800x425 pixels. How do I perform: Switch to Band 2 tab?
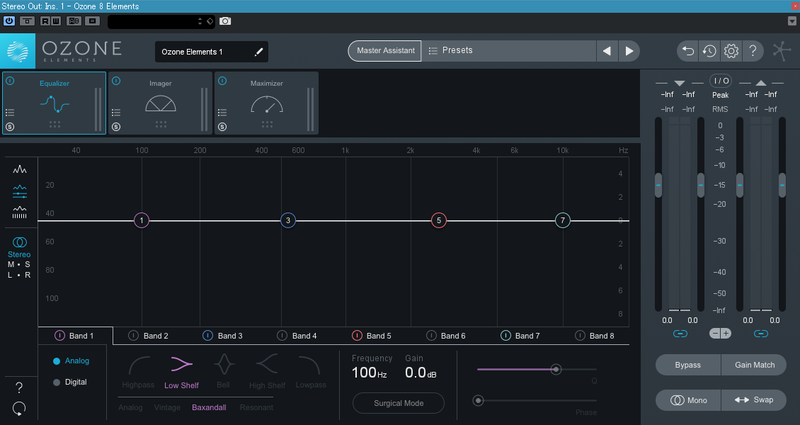pos(149,336)
